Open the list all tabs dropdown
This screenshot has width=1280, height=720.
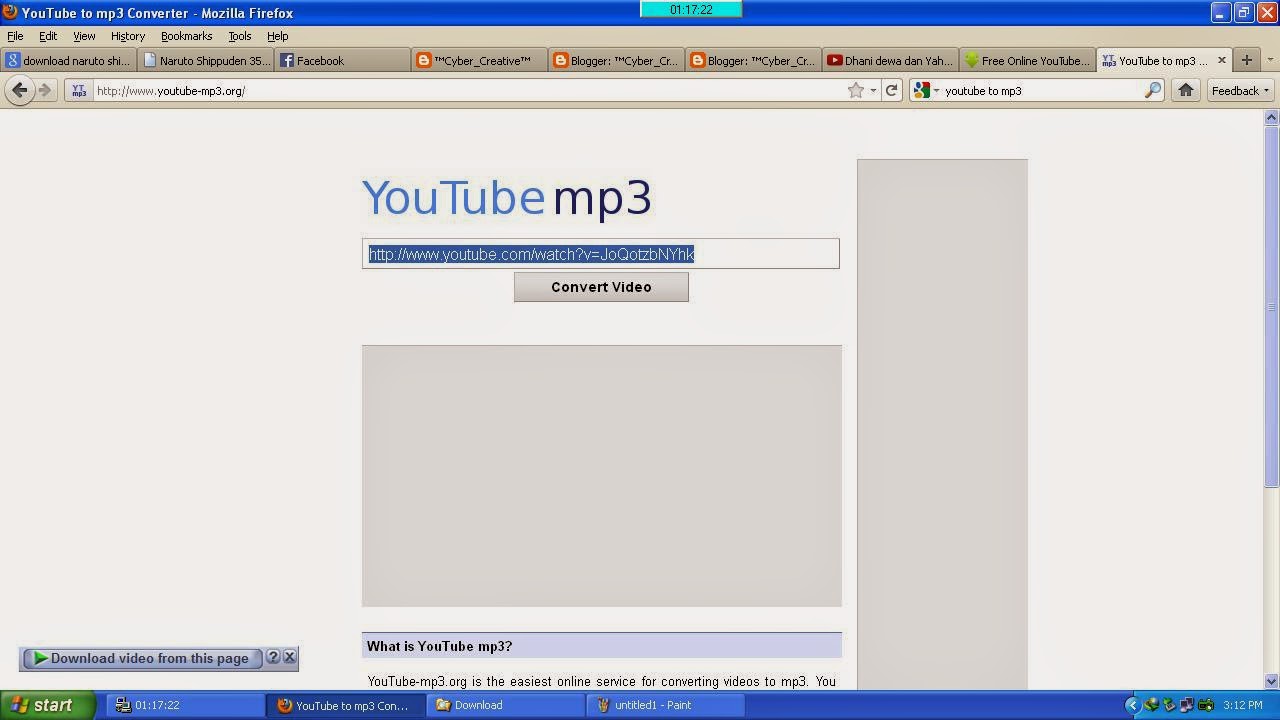(1271, 60)
